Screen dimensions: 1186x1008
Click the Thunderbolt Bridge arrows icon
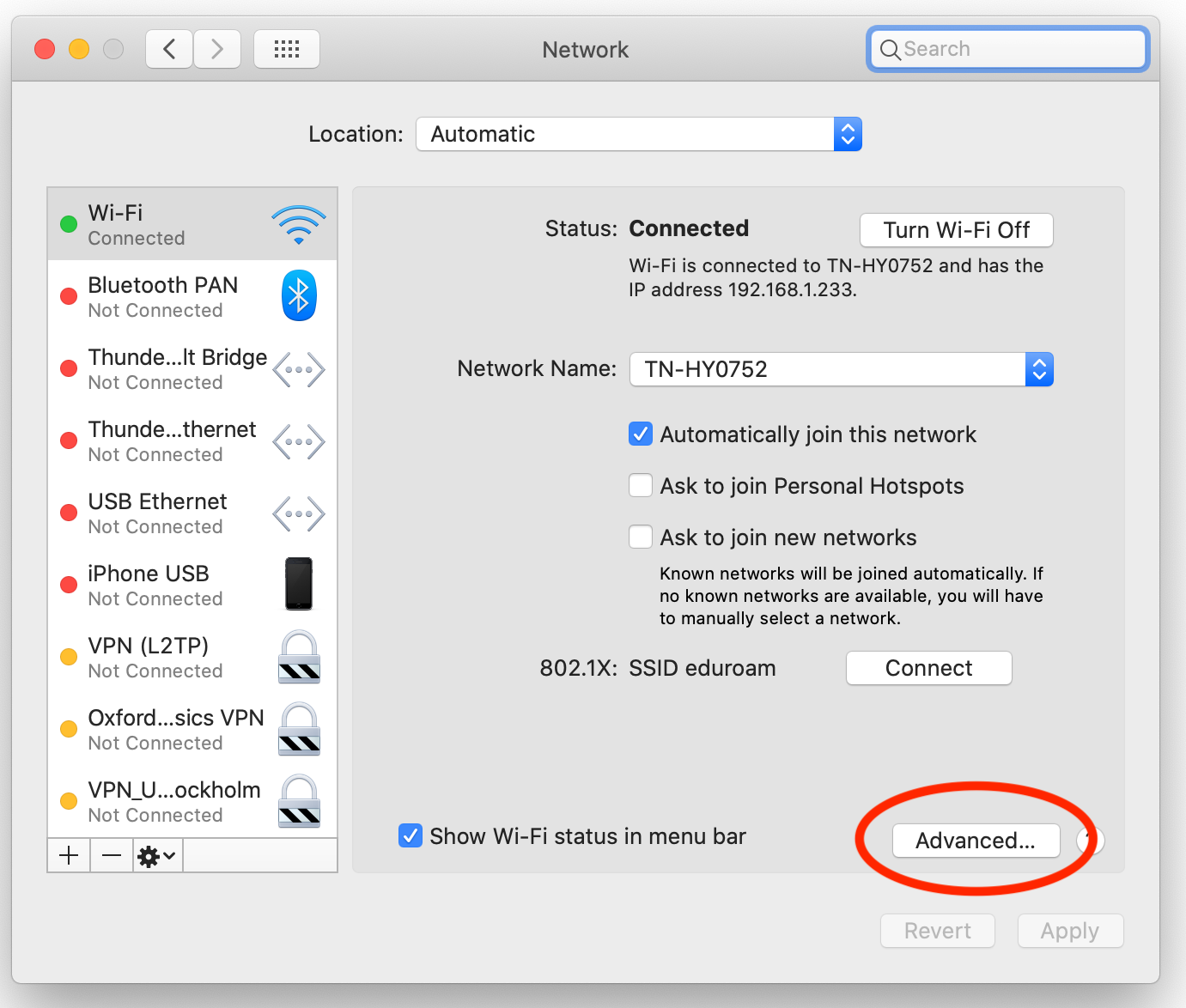299,370
